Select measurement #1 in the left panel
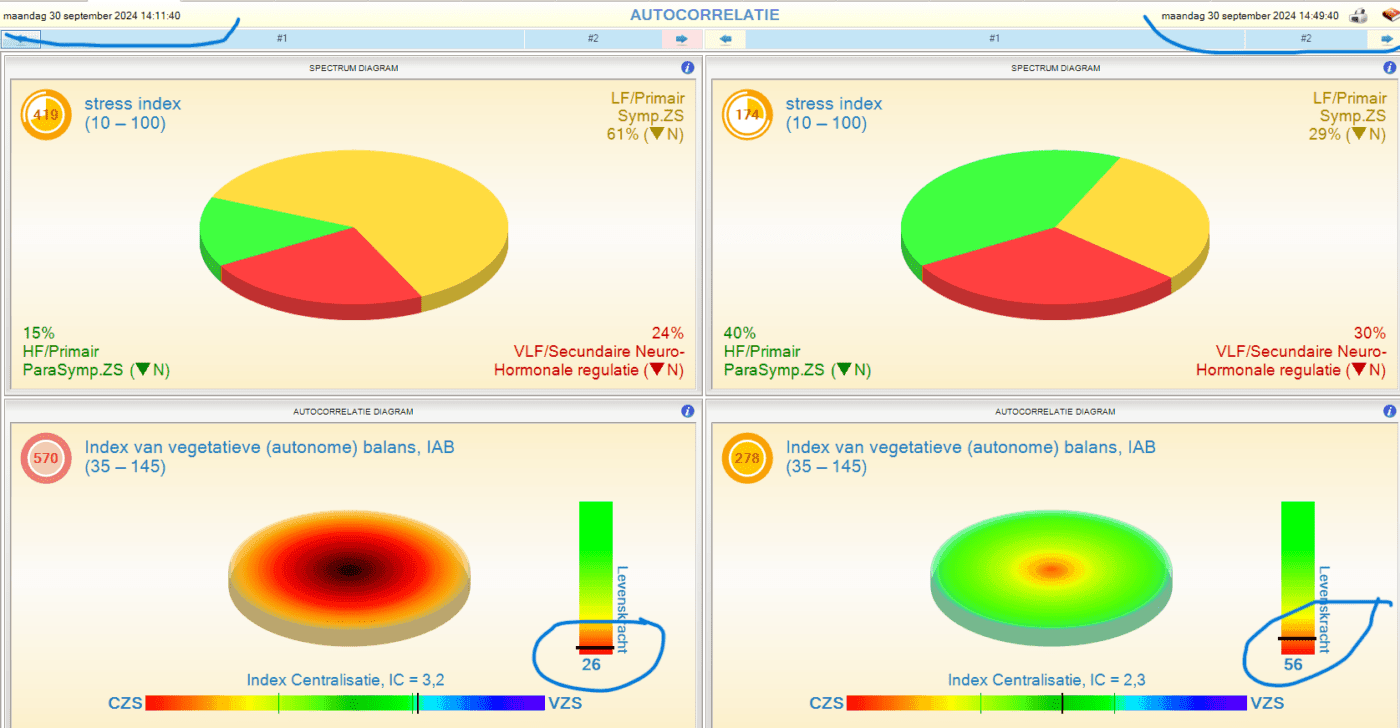Image resolution: width=1400 pixels, height=728 pixels. click(282, 39)
